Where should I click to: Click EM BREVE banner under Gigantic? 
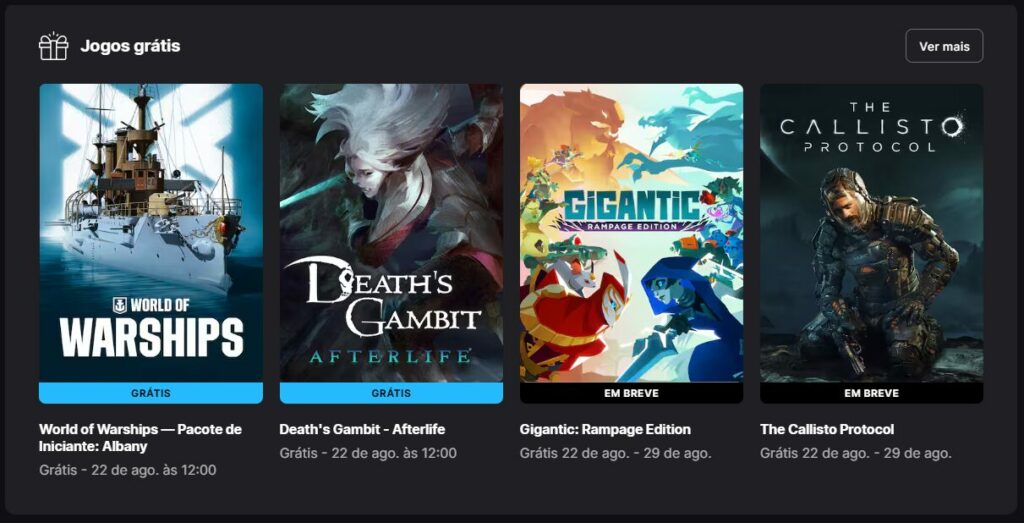pos(632,393)
